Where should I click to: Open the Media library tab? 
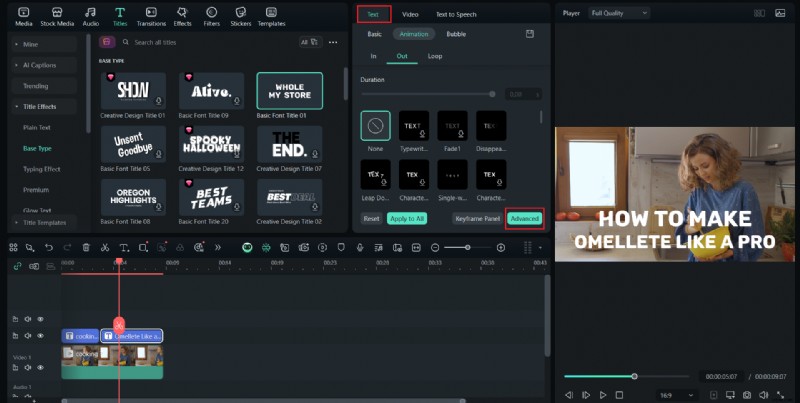tap(23, 16)
